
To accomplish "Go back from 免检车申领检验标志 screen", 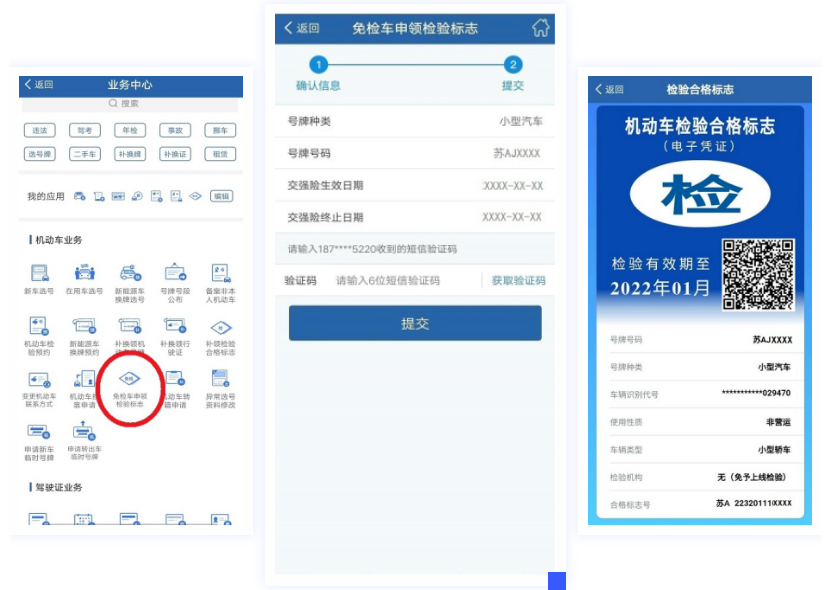I will coord(302,28).
